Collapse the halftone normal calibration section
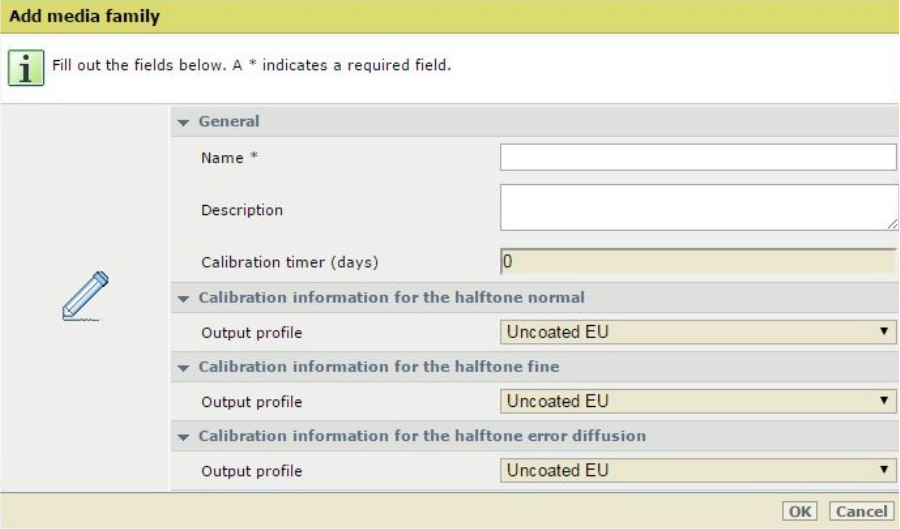The height and width of the screenshot is (529, 900). [184, 298]
